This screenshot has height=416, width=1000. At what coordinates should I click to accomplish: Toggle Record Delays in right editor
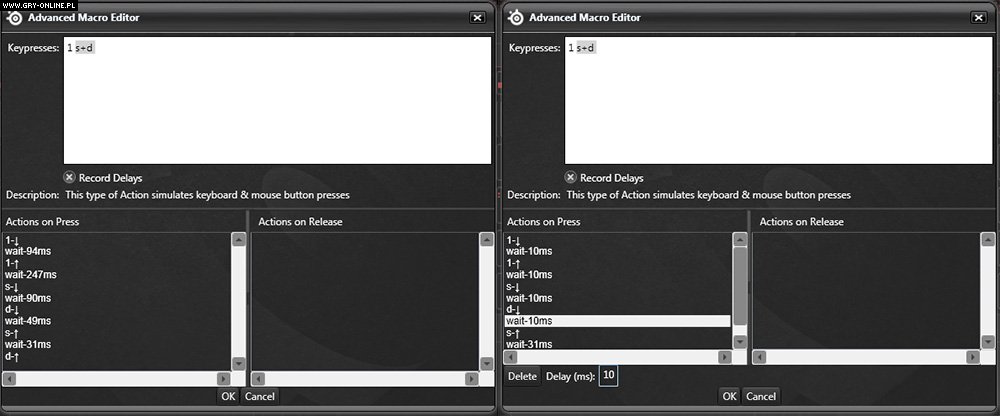[571, 177]
